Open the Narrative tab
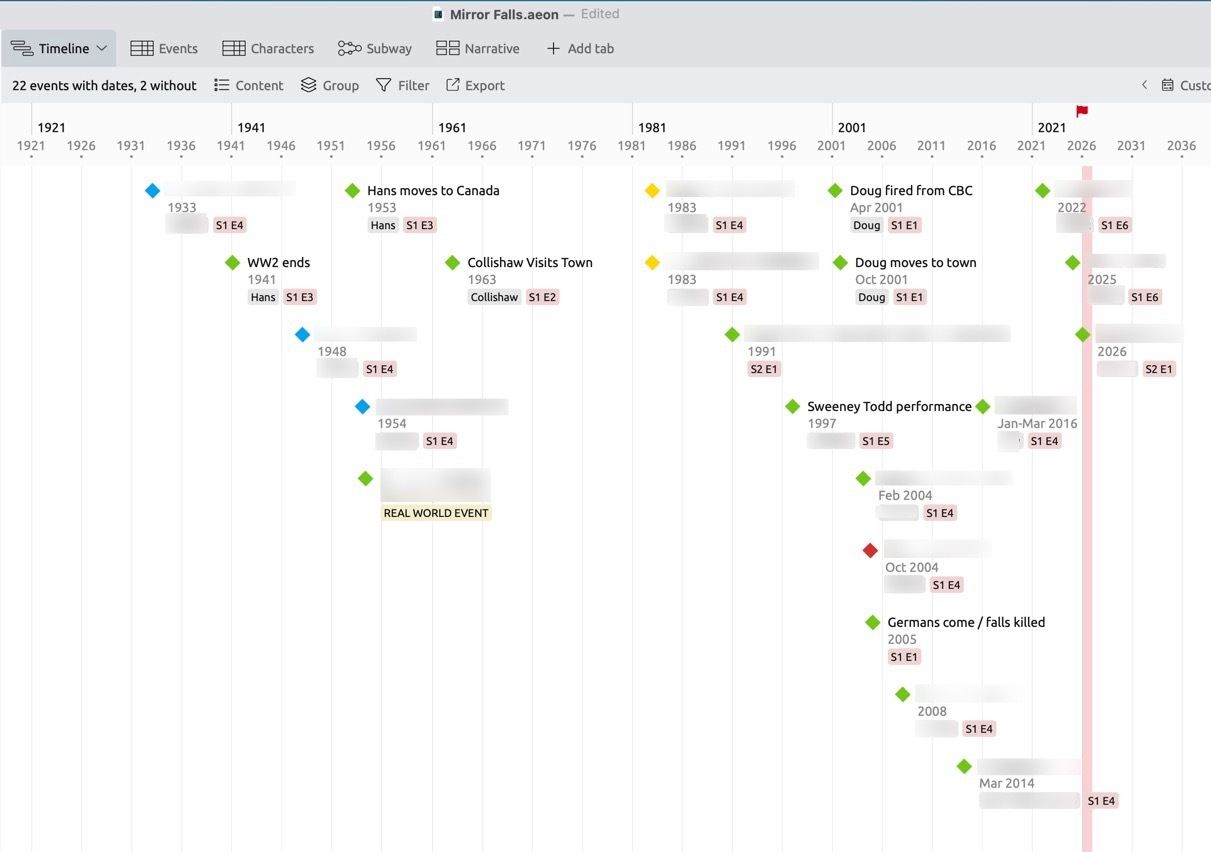This screenshot has width=1211, height=852. pos(478,48)
